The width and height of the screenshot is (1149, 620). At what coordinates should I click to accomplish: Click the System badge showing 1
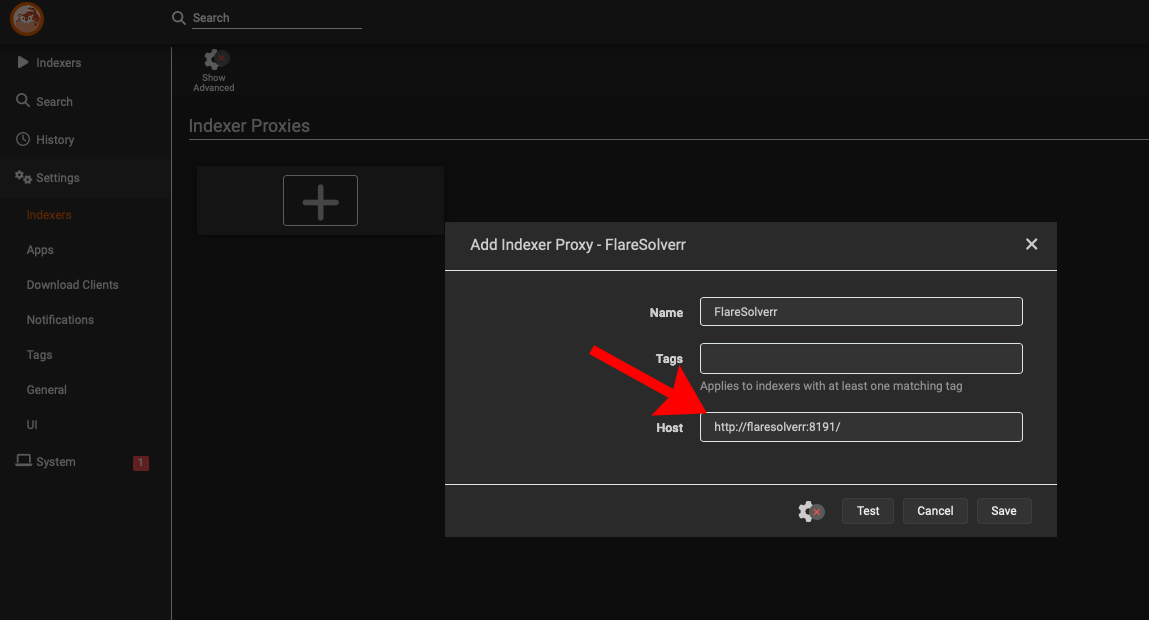pyautogui.click(x=141, y=463)
